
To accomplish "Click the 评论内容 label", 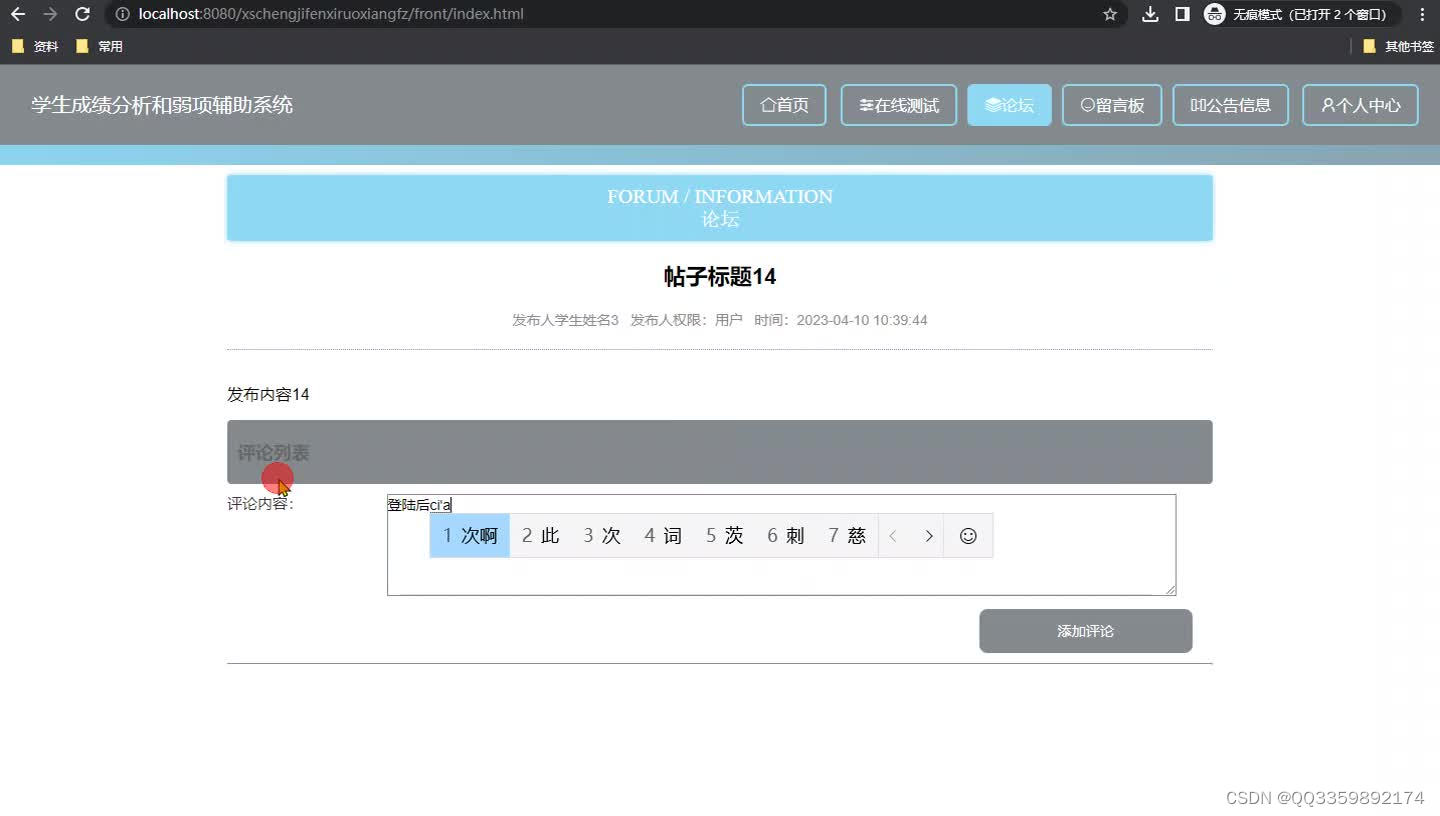I will (x=260, y=504).
